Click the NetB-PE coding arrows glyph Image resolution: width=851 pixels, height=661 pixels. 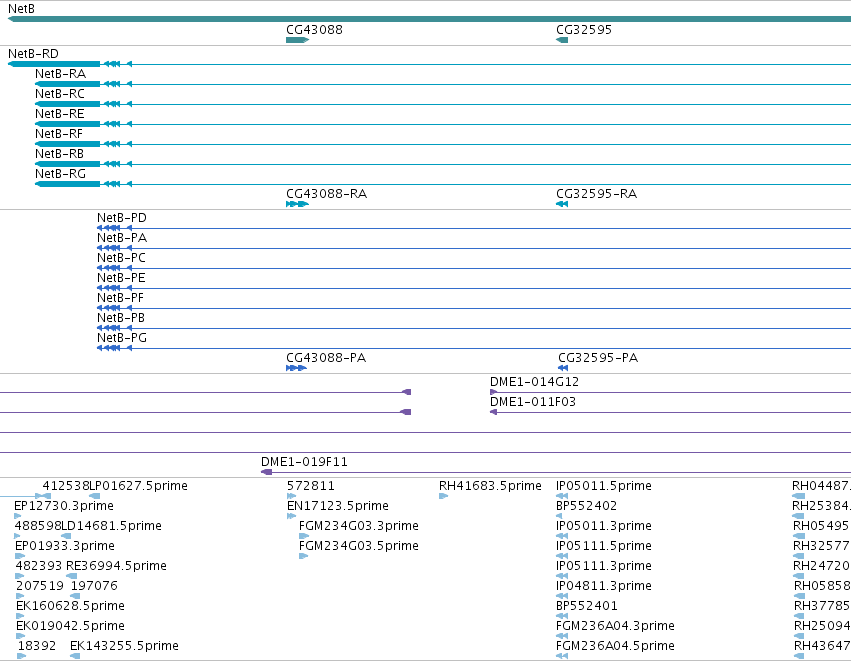point(115,288)
